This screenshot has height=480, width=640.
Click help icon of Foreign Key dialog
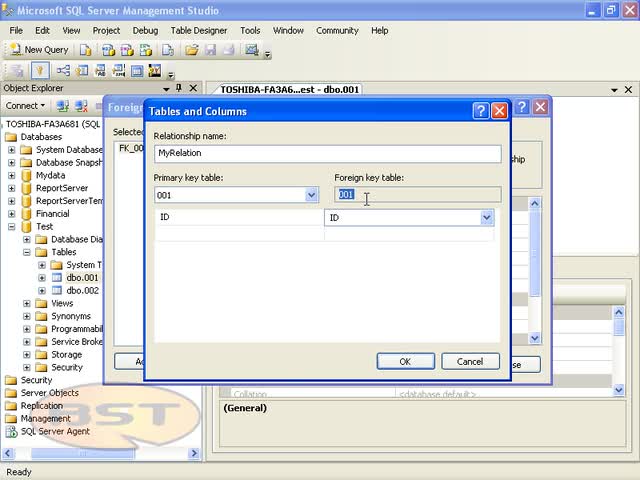[x=522, y=107]
